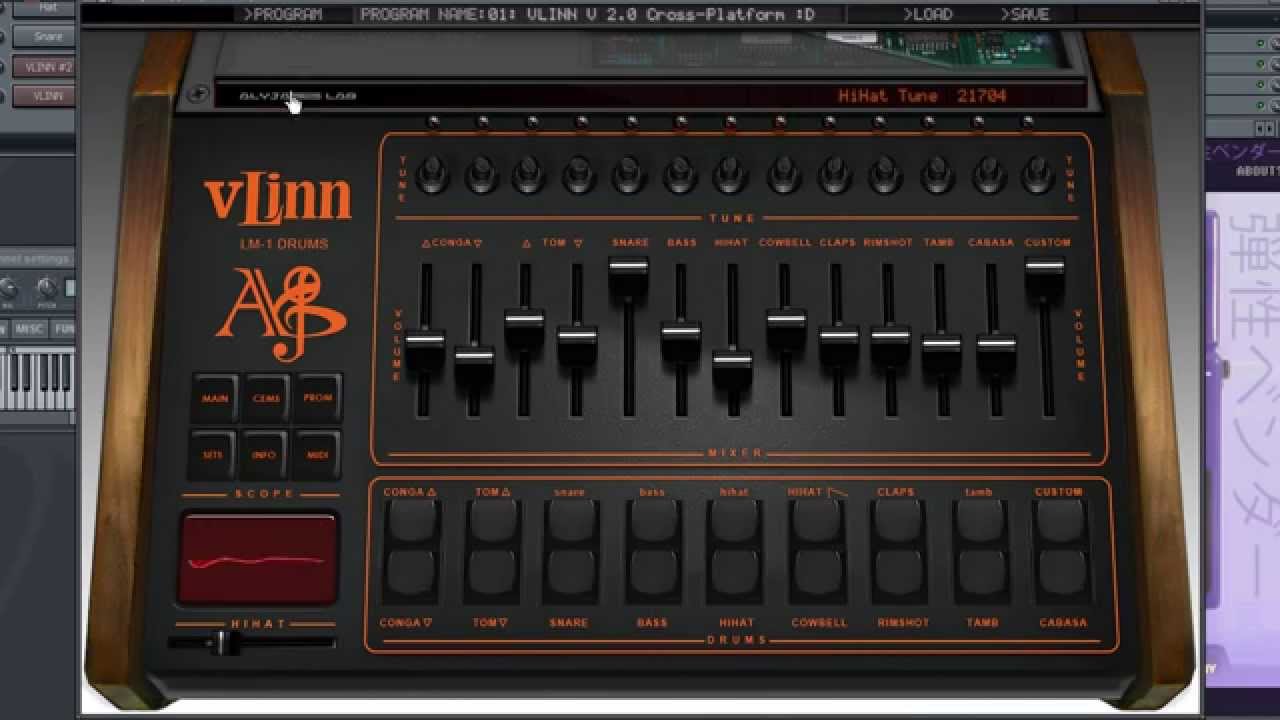1280x720 pixels.
Task: Hit the upper bass drum pad
Action: (x=655, y=521)
